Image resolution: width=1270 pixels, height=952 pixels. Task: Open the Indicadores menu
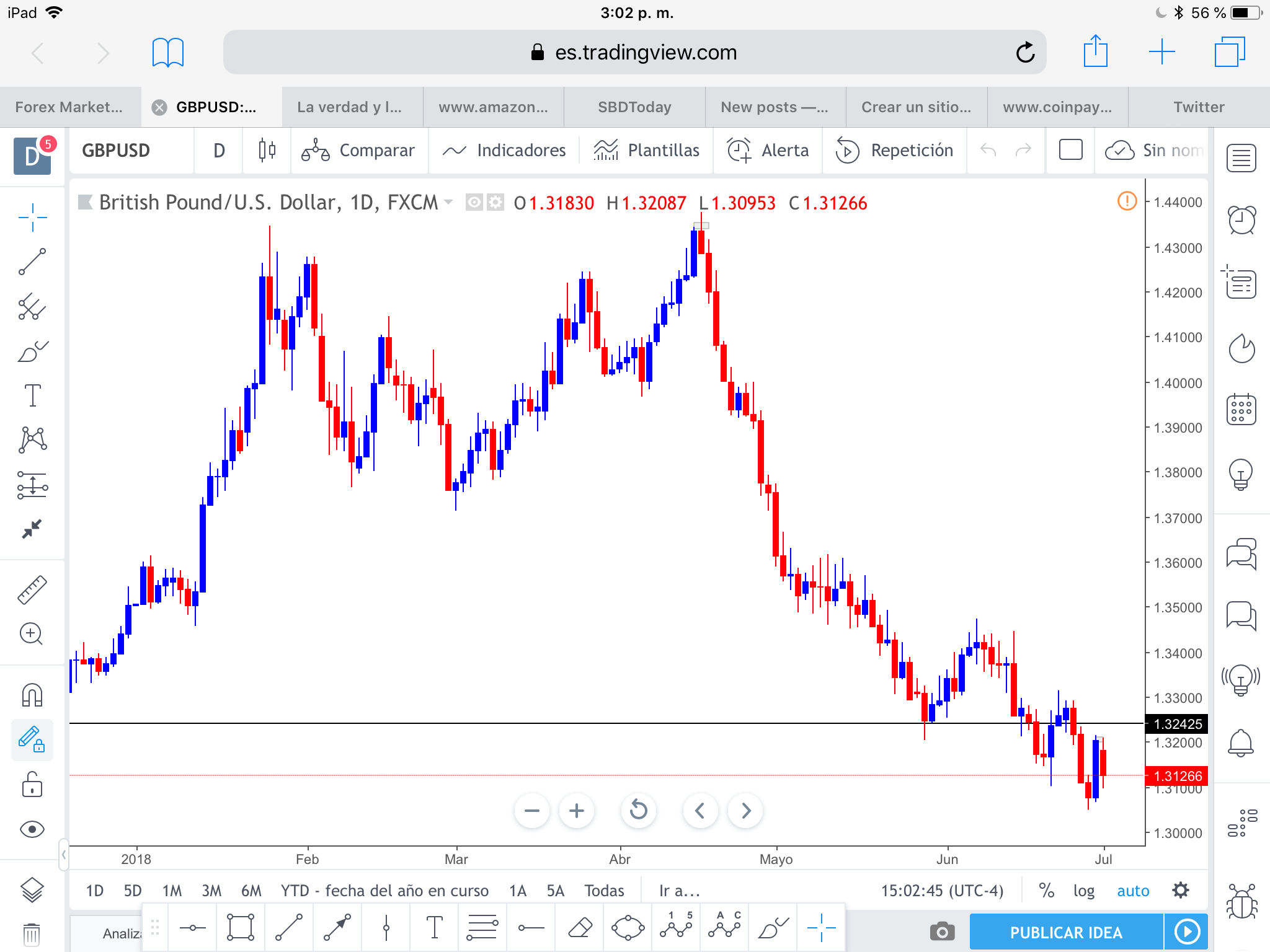(504, 151)
